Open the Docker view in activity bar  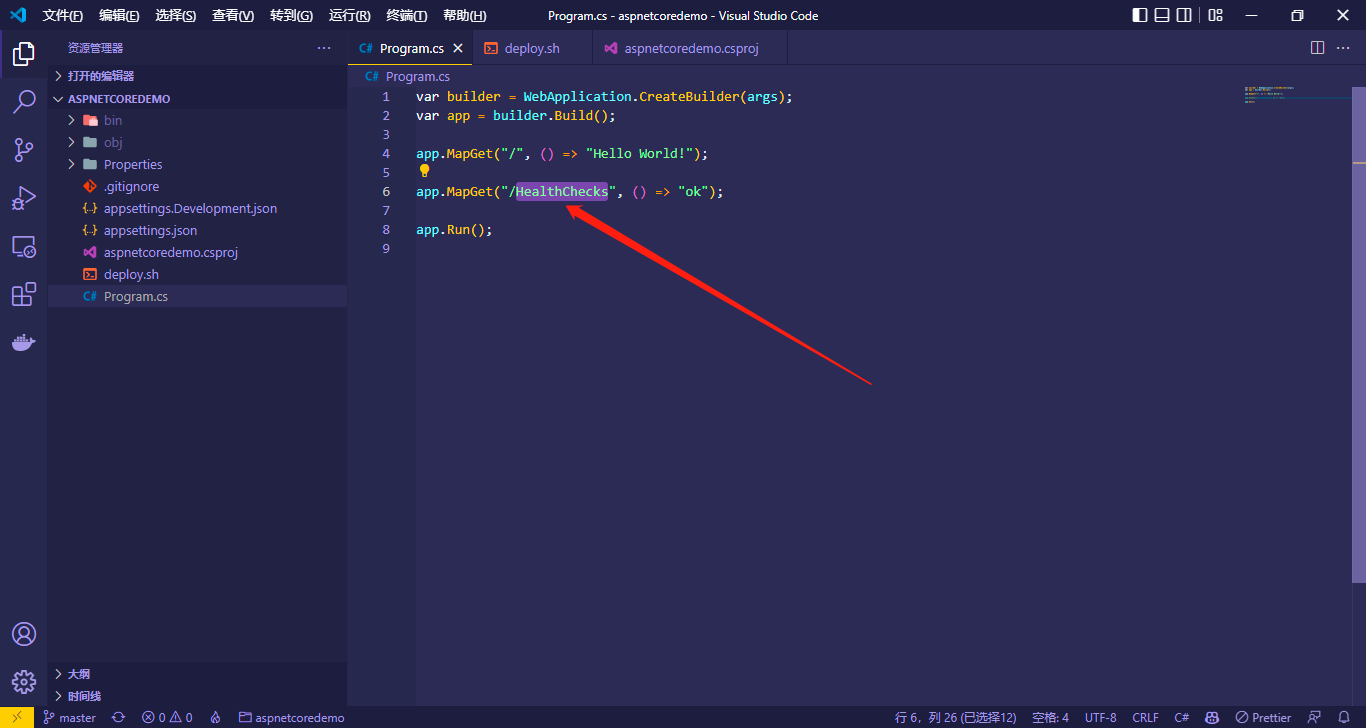pos(24,342)
